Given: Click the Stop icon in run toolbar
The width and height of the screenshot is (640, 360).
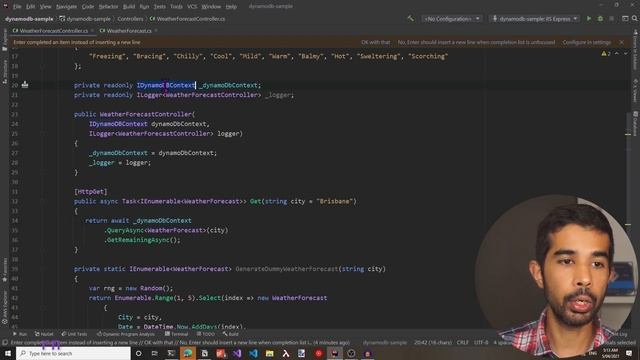Looking at the screenshot, I should coord(611,18).
